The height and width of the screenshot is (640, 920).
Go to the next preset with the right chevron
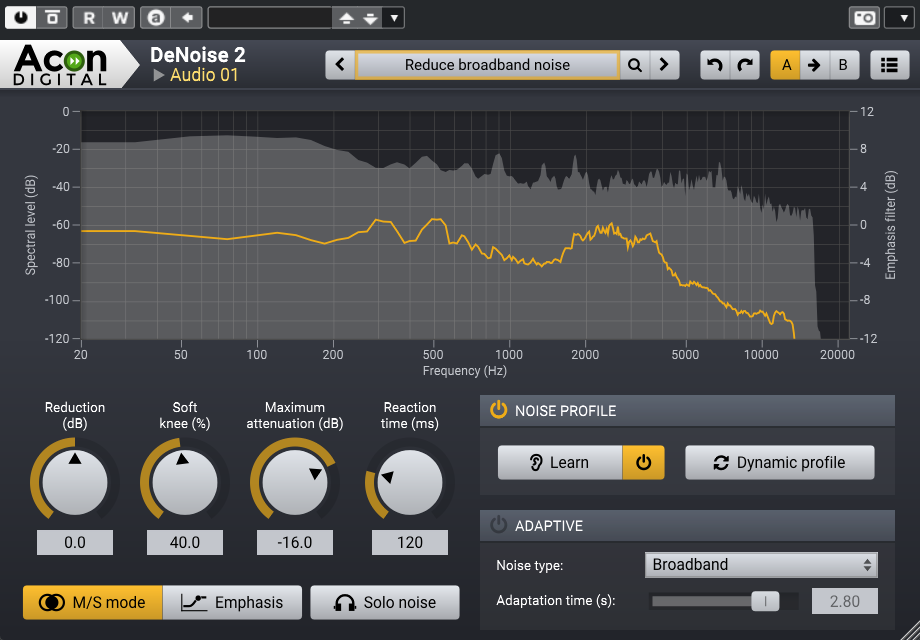[x=664, y=65]
